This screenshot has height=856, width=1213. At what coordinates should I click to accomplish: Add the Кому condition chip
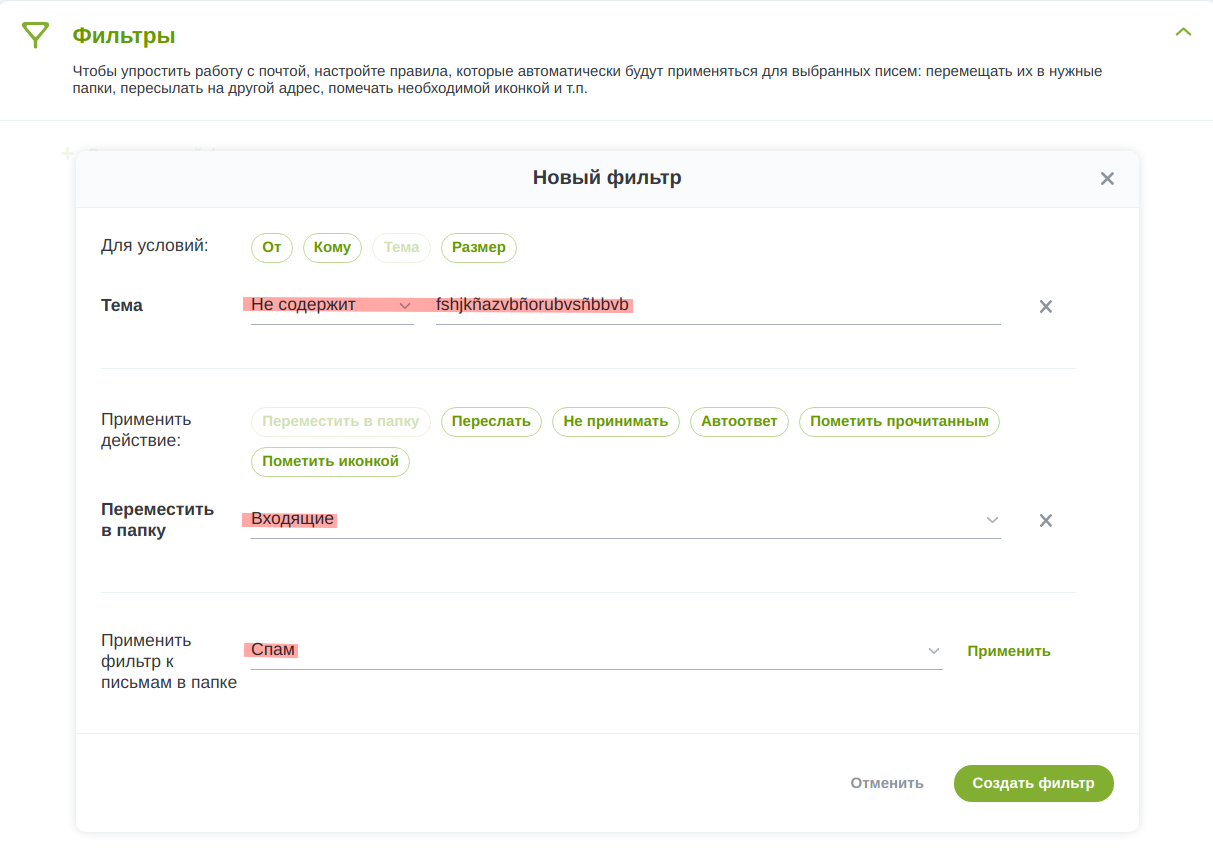coord(332,247)
